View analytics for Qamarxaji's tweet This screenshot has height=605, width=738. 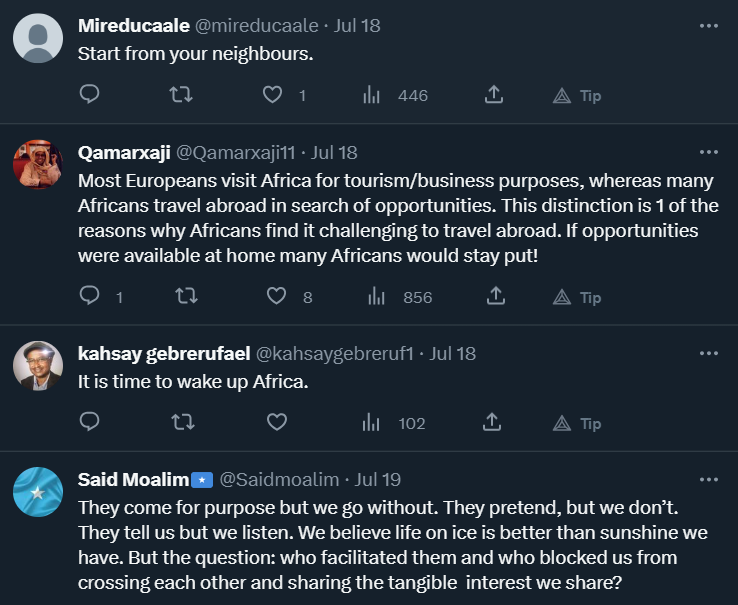tap(375, 297)
